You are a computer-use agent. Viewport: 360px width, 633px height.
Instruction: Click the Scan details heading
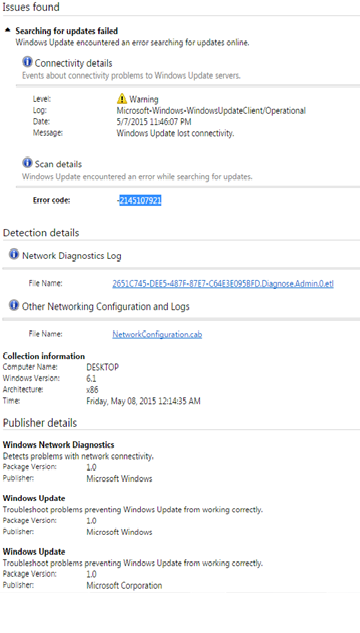[58, 164]
